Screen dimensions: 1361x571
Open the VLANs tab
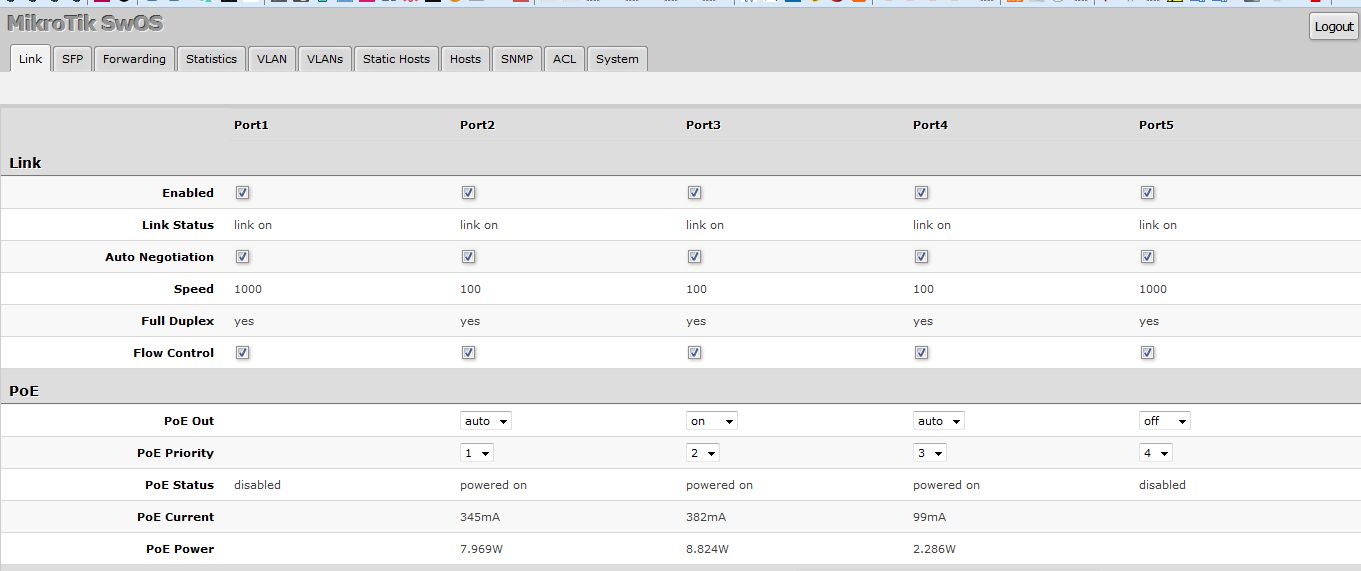click(325, 59)
